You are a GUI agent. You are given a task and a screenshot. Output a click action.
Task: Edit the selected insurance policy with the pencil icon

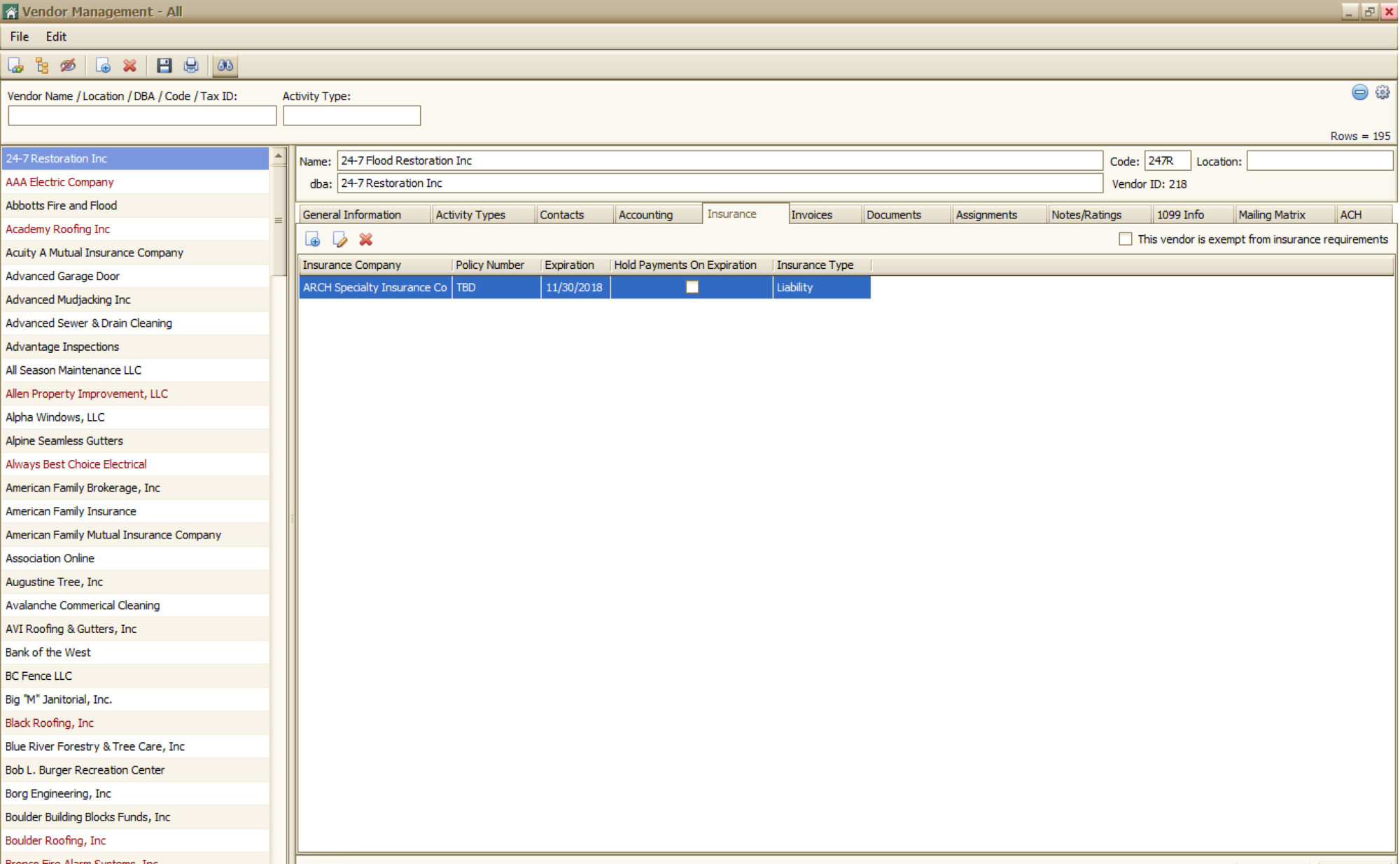pyautogui.click(x=339, y=240)
